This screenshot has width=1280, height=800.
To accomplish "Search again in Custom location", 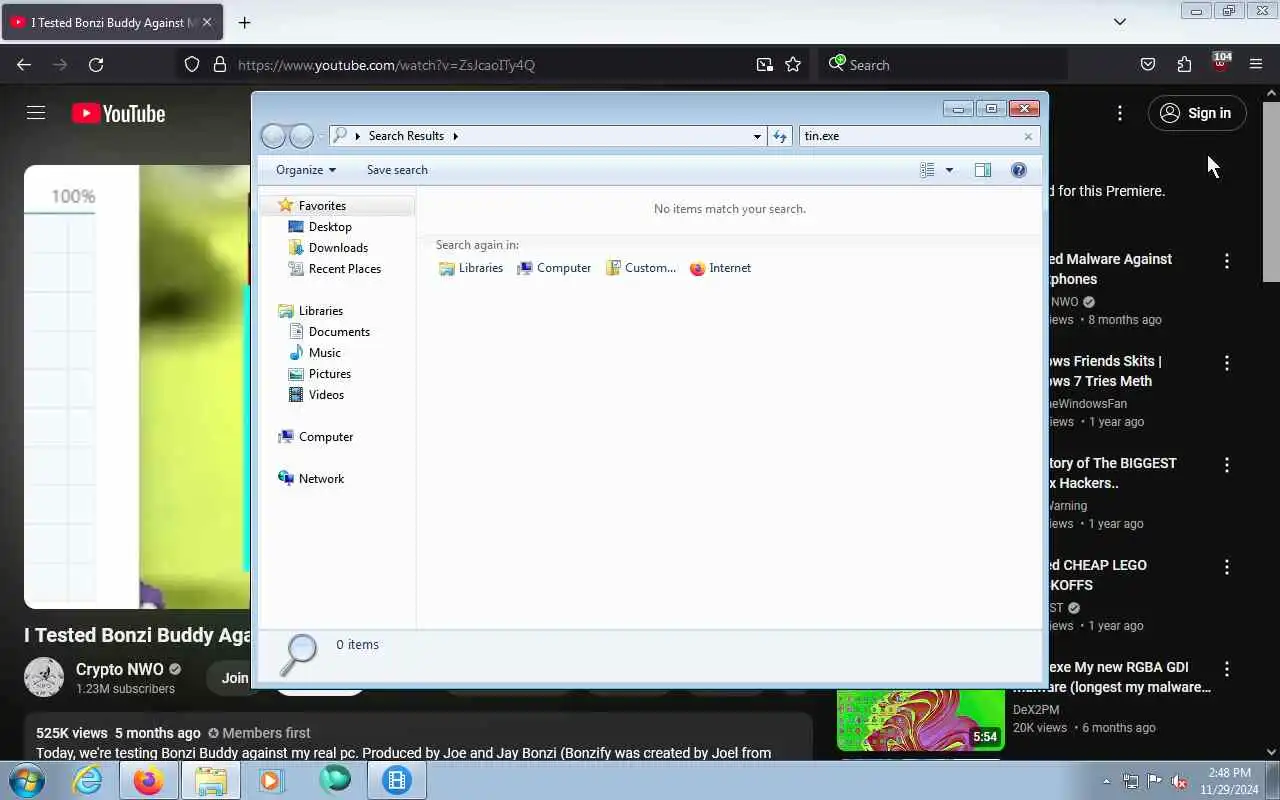I will point(641,268).
